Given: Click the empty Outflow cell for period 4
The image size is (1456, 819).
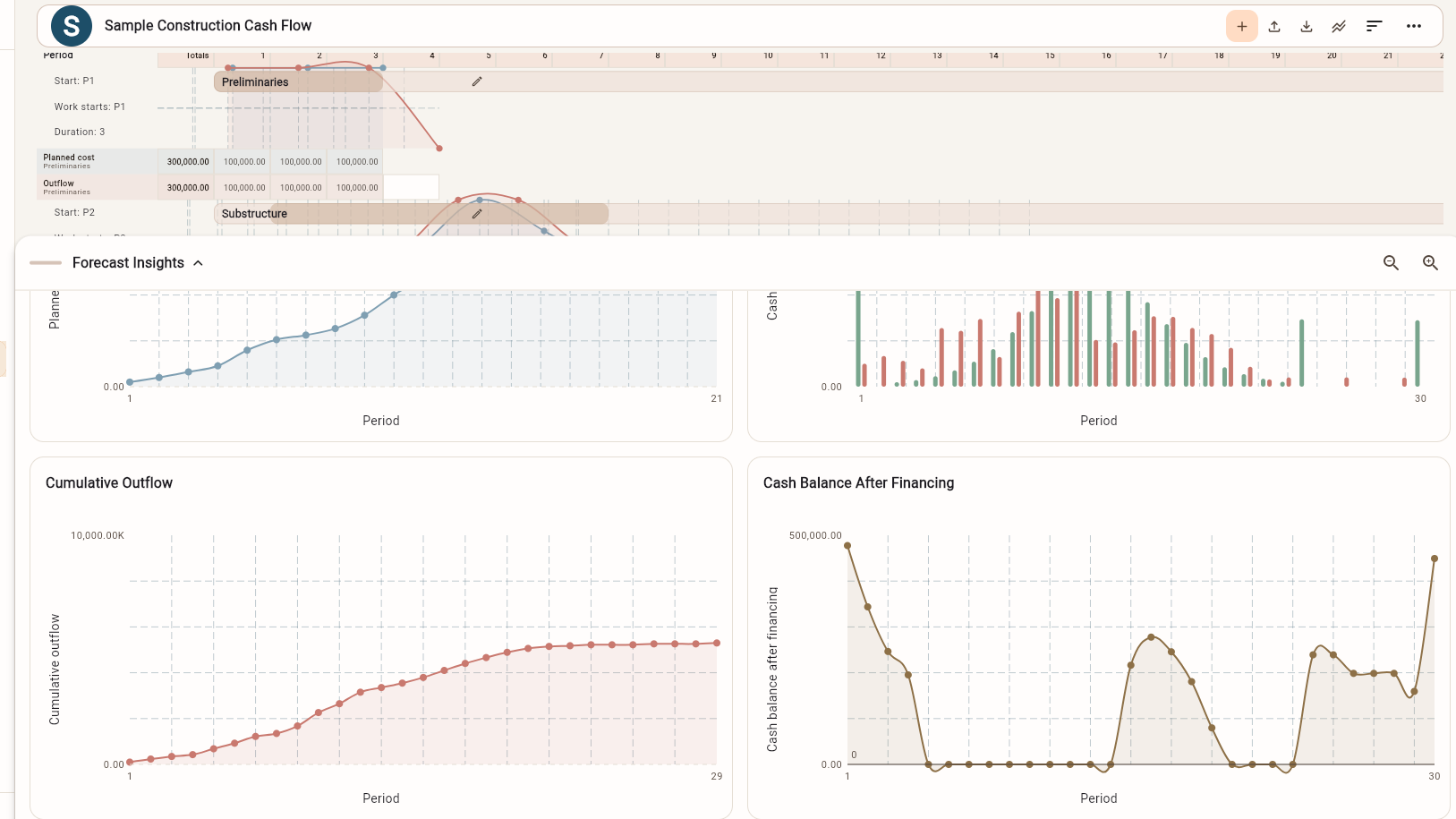Looking at the screenshot, I should (411, 187).
